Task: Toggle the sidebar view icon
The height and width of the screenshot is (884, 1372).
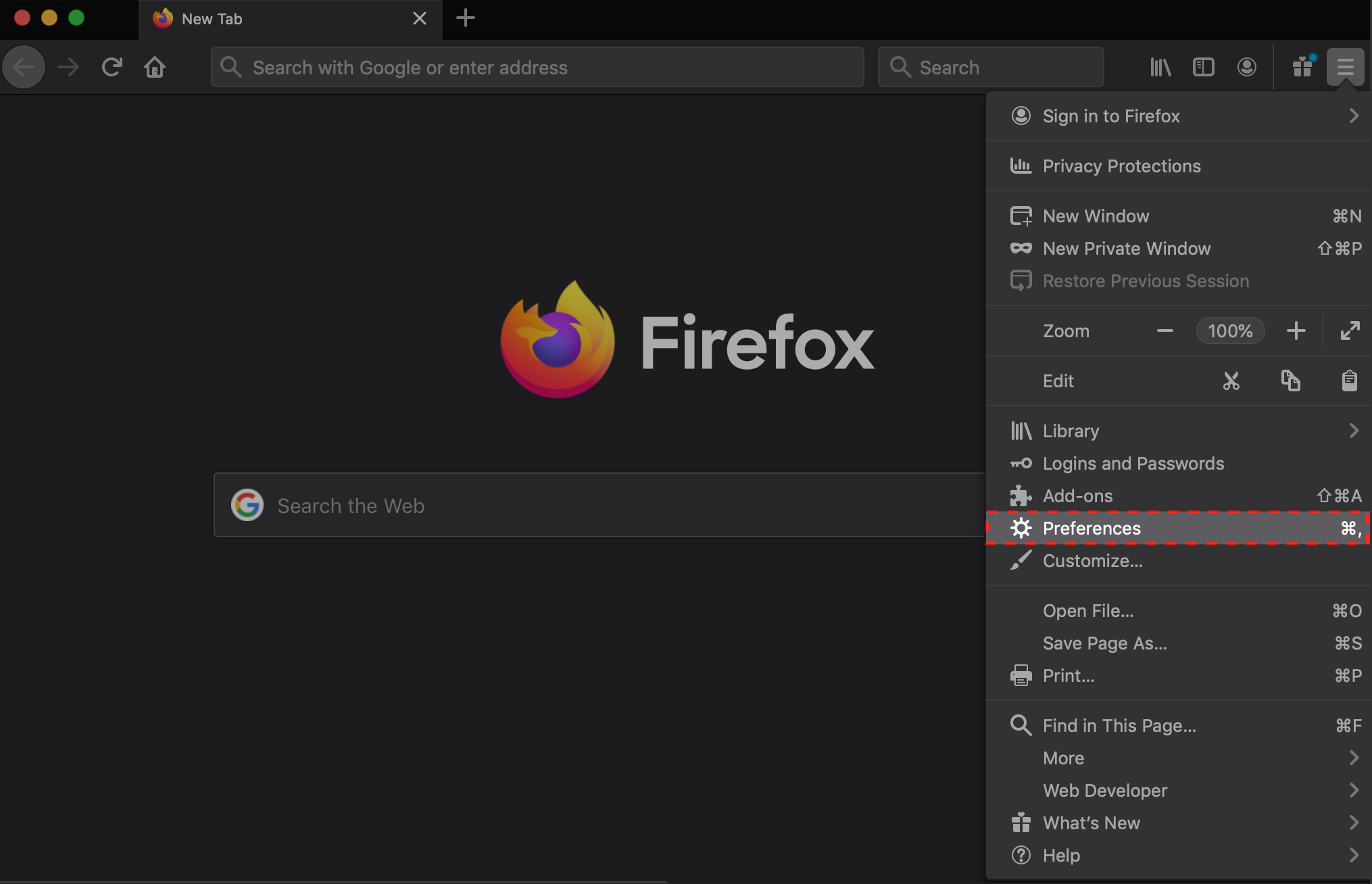Action: [x=1204, y=67]
